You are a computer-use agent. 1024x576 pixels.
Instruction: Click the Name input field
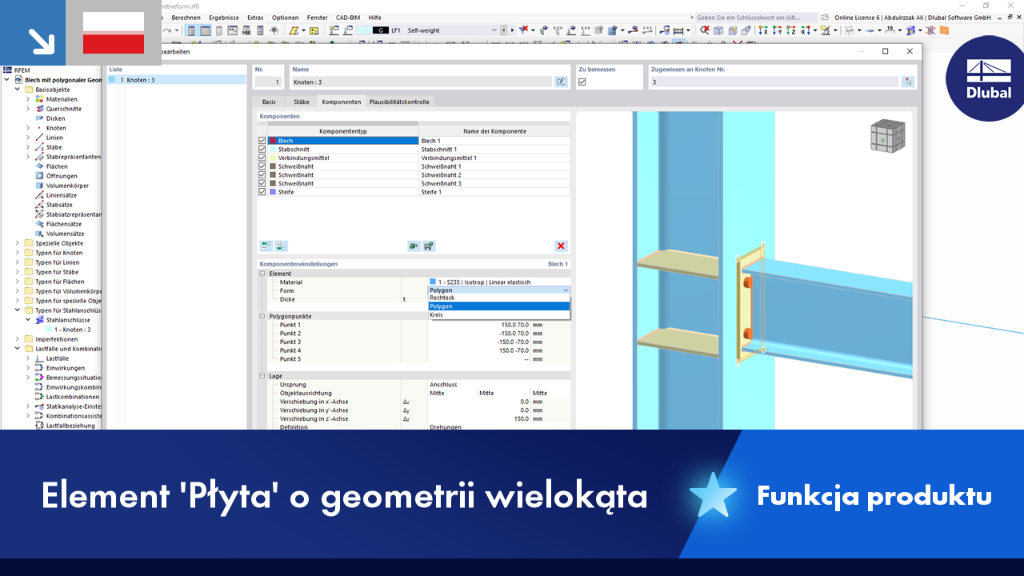(421, 82)
